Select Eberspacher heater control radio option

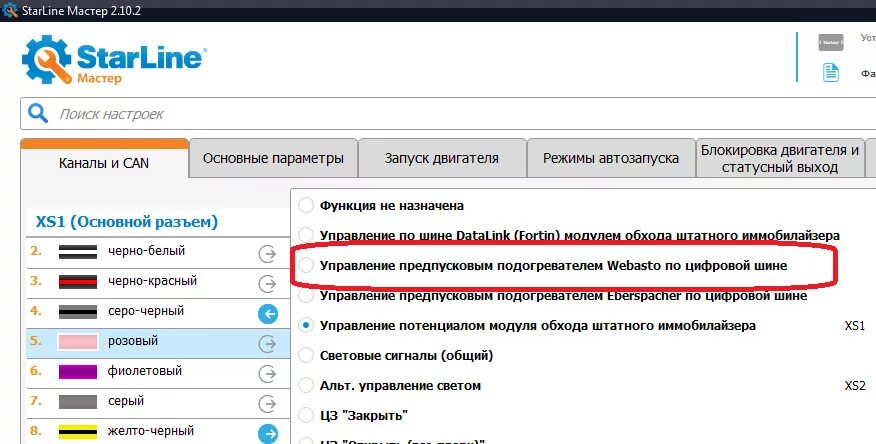306,295
